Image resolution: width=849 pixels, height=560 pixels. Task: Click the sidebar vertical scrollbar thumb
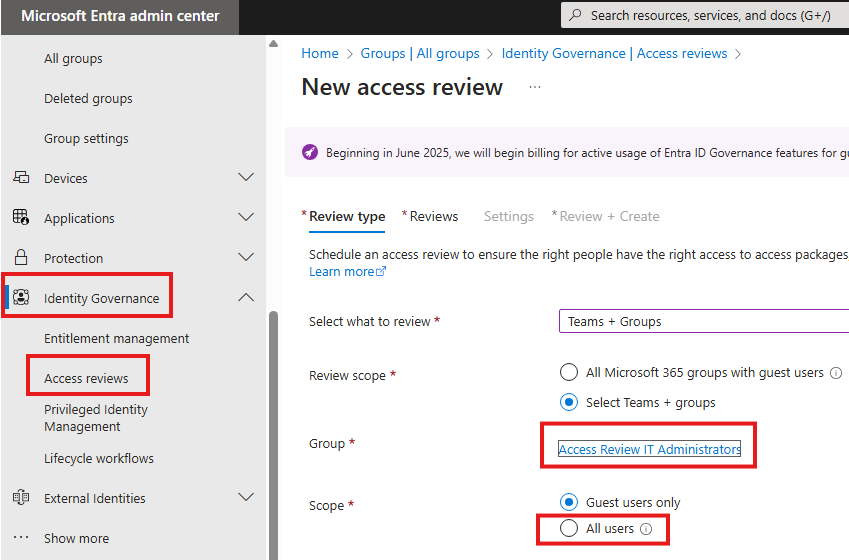273,435
